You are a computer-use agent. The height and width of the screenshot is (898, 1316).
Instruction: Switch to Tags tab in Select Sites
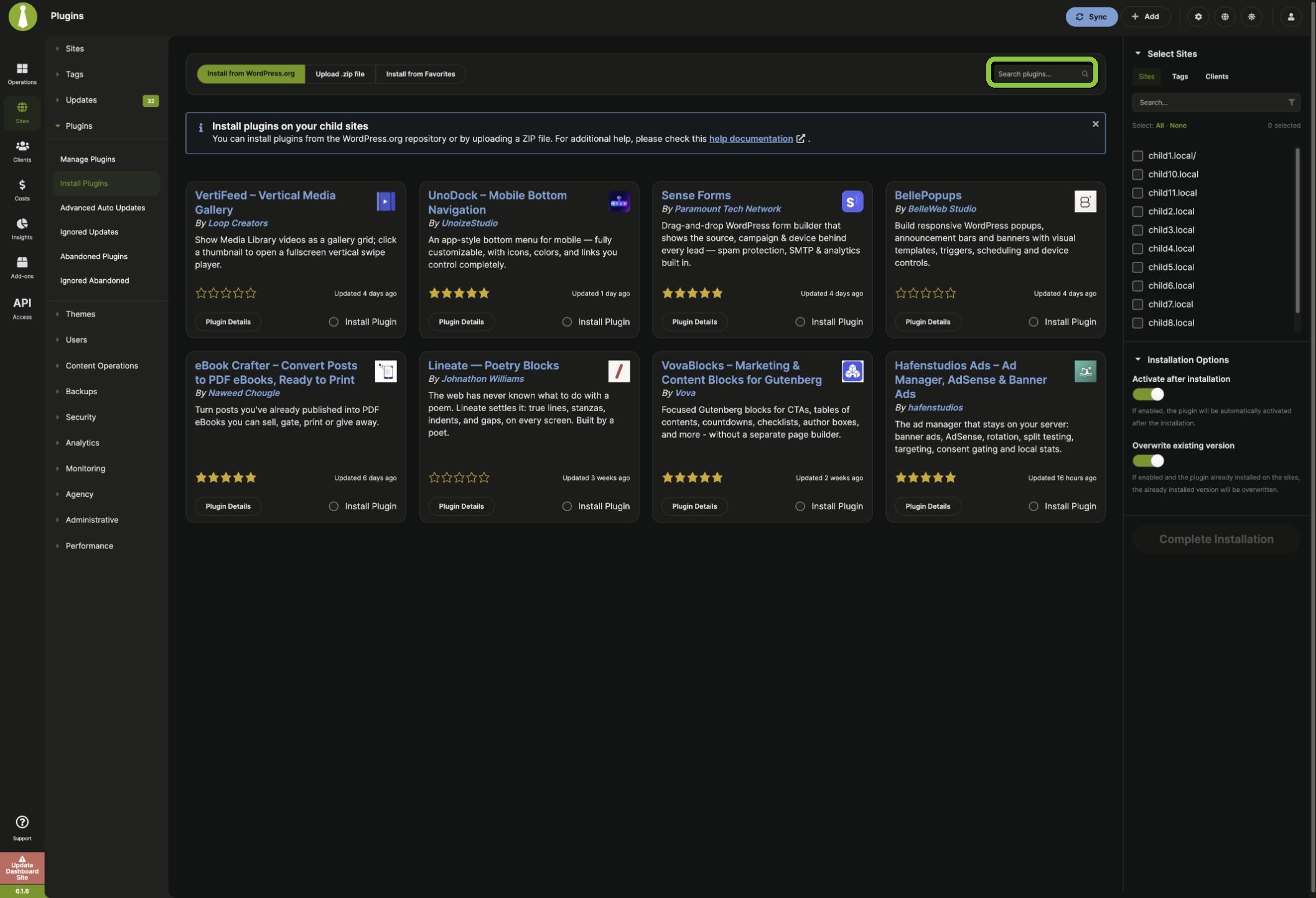(1180, 76)
